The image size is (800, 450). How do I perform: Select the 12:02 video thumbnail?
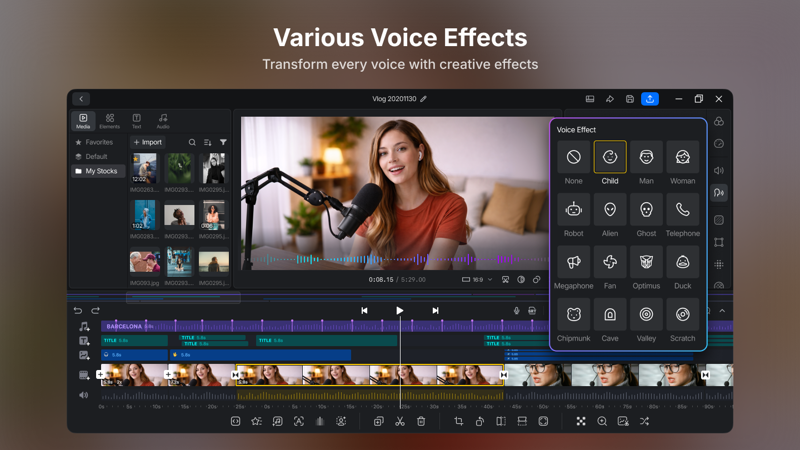[x=145, y=168]
